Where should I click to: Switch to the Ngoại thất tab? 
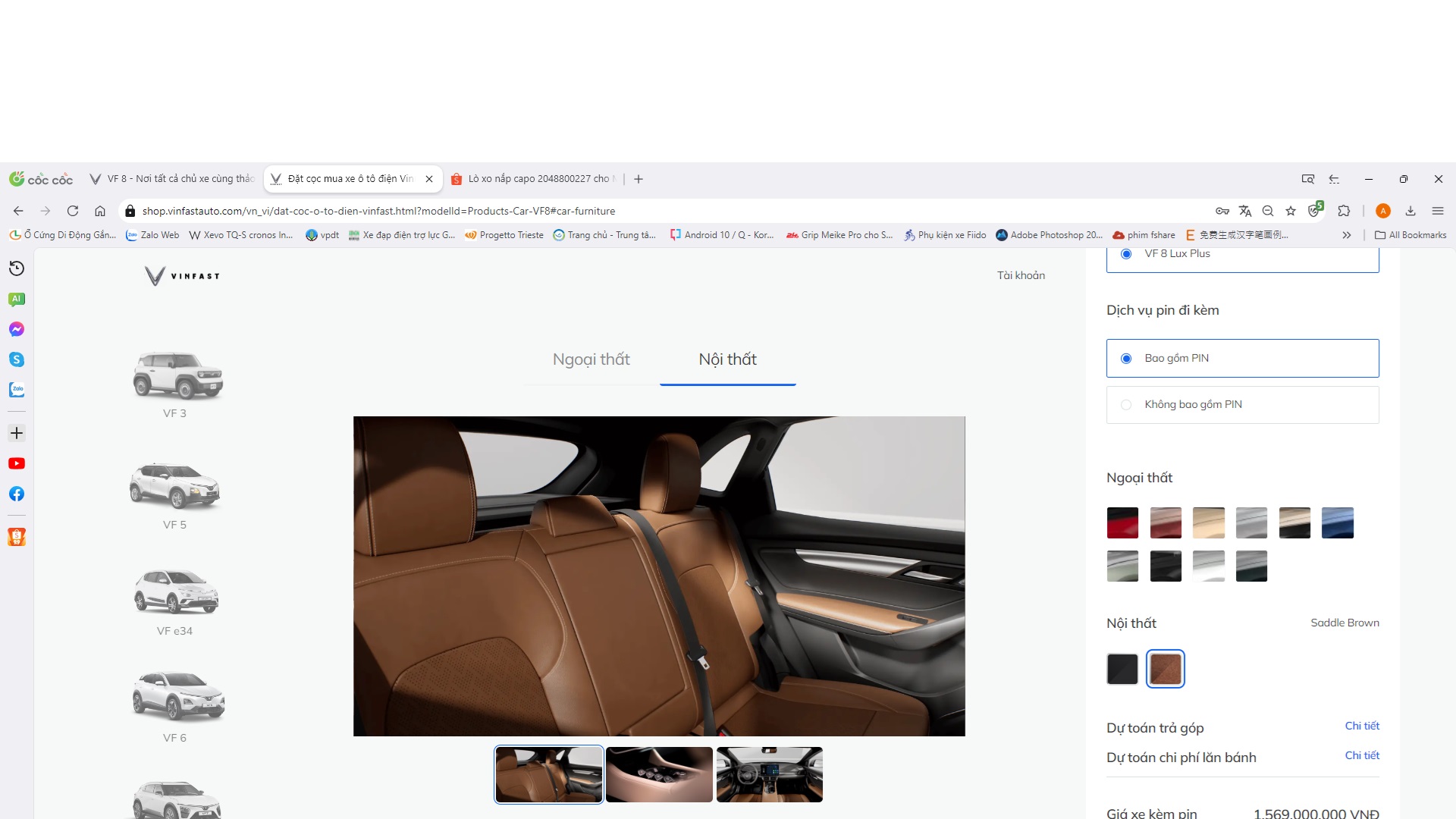tap(591, 359)
